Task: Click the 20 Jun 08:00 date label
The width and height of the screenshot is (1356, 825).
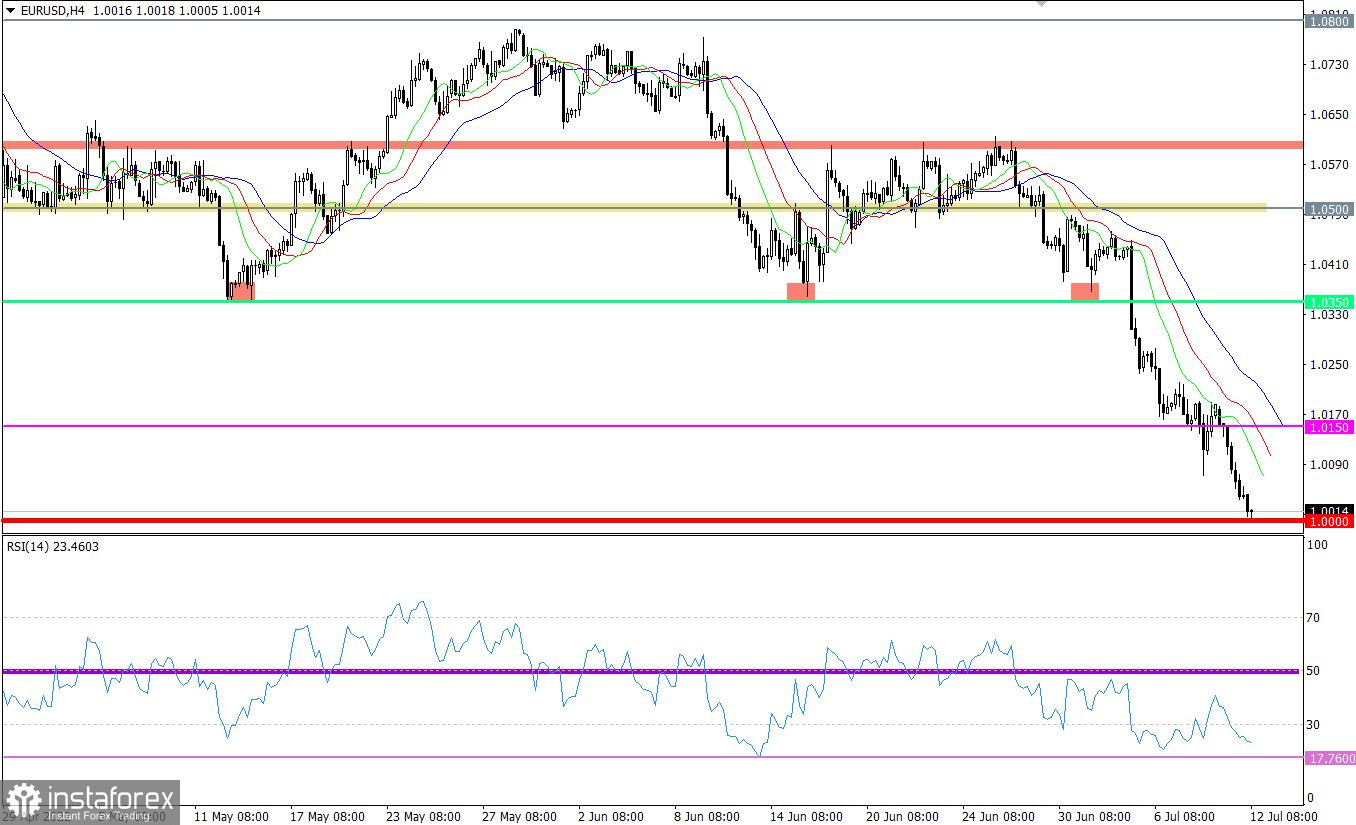Action: [901, 816]
